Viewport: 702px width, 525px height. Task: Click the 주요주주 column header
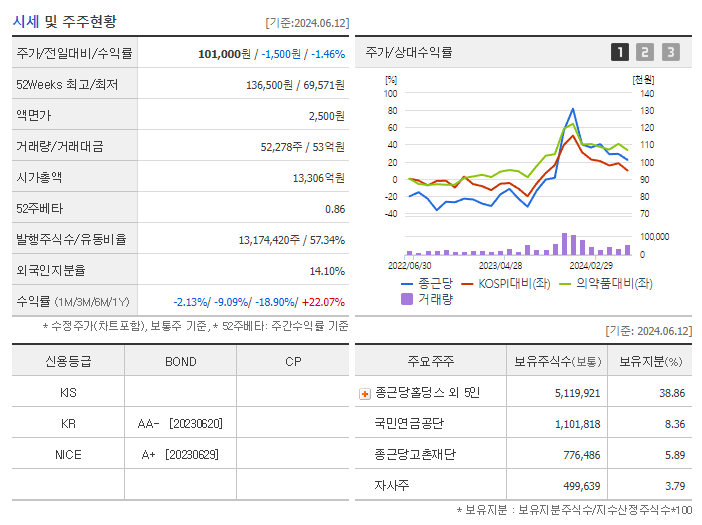click(x=431, y=361)
